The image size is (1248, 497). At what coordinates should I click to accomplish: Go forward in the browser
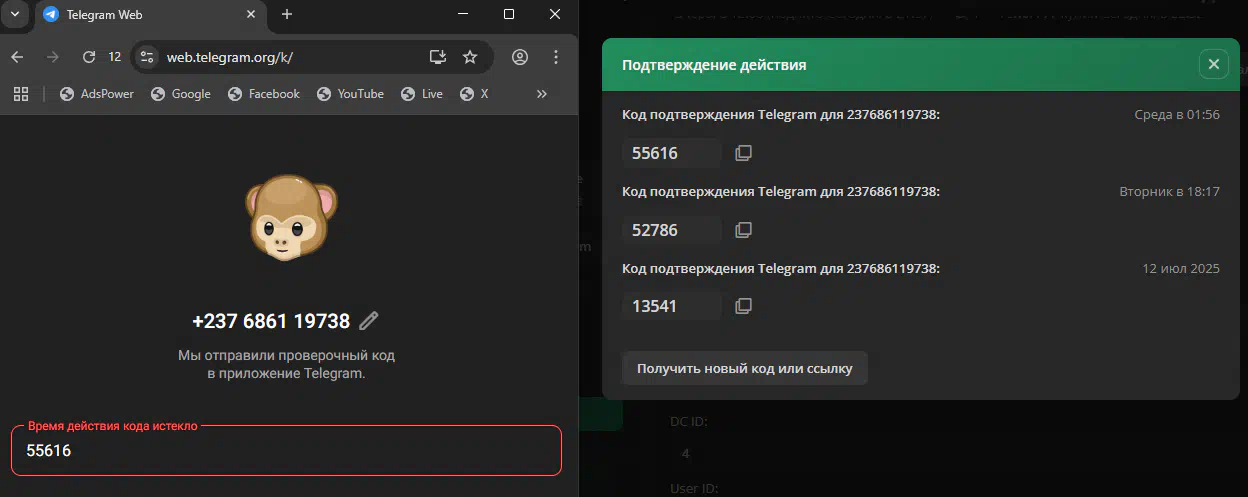[53, 57]
